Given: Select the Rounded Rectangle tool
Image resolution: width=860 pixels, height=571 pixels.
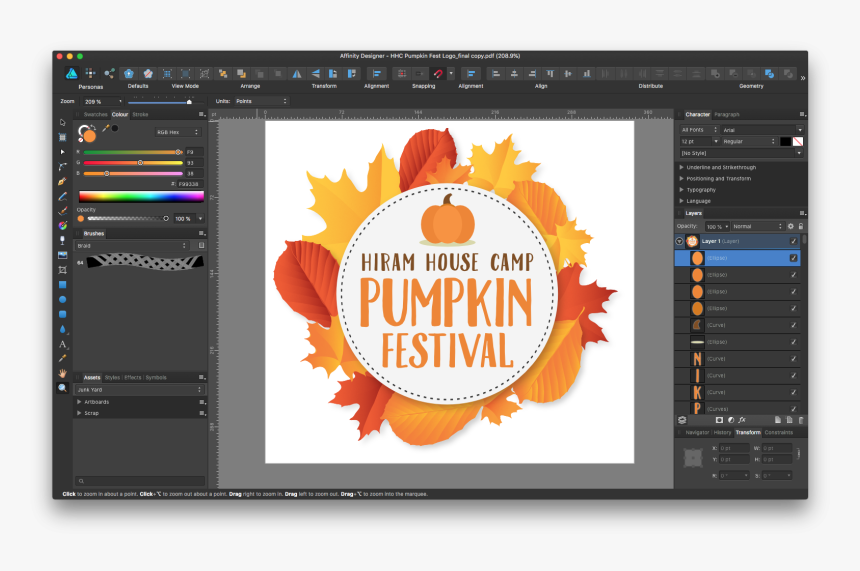Looking at the screenshot, I should 63,314.
